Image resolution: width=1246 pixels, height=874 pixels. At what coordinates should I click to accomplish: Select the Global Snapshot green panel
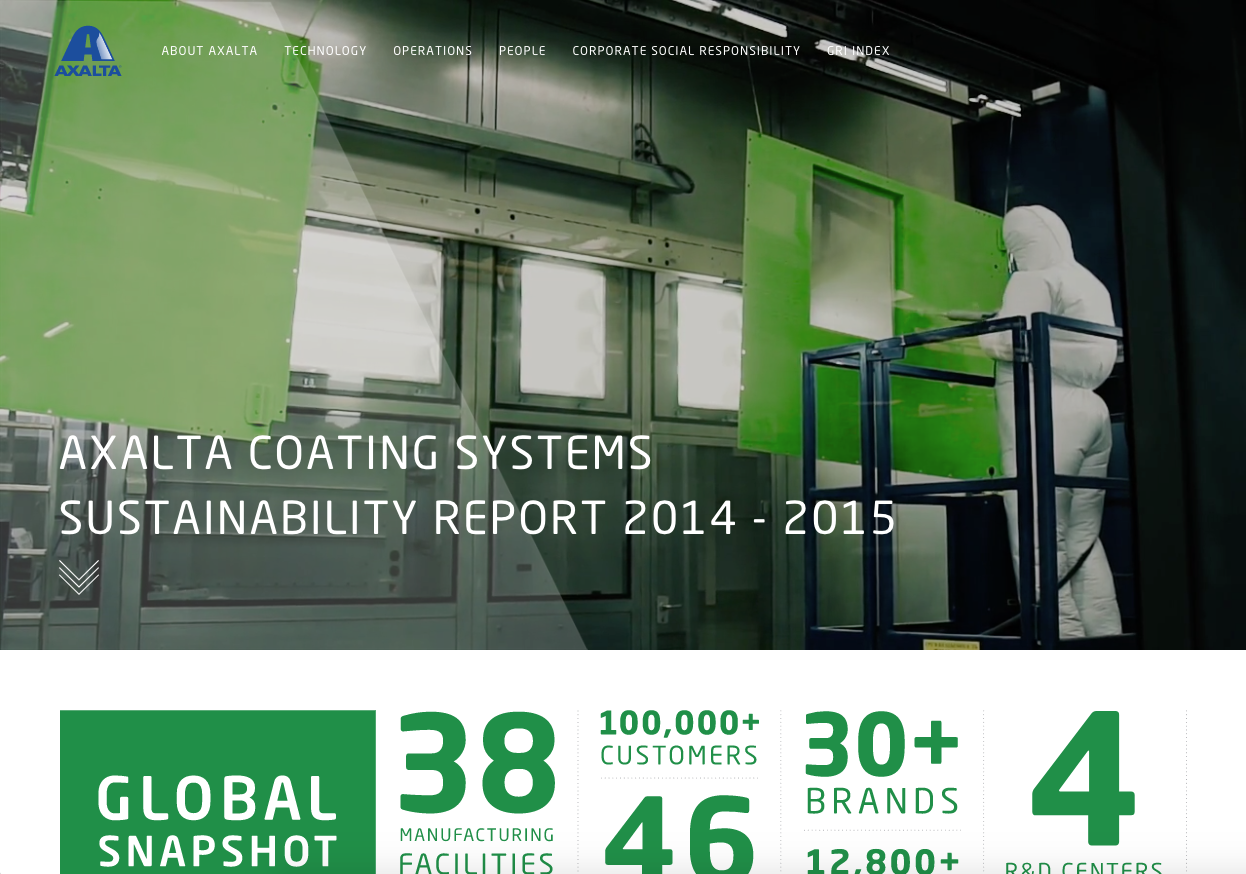tap(218, 792)
